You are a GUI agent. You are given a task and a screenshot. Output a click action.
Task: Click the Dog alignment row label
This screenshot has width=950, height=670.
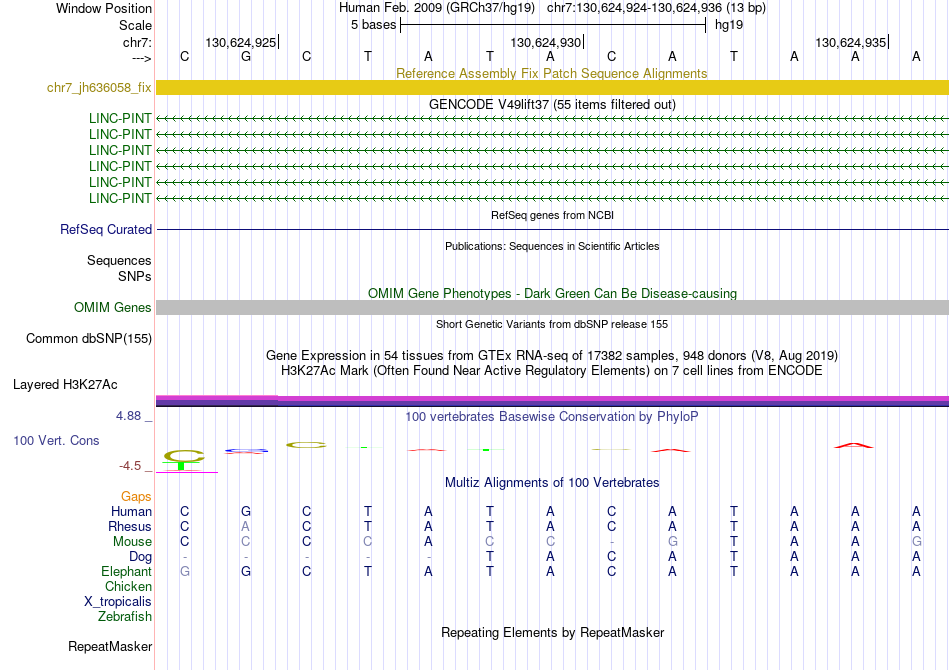pos(140,557)
